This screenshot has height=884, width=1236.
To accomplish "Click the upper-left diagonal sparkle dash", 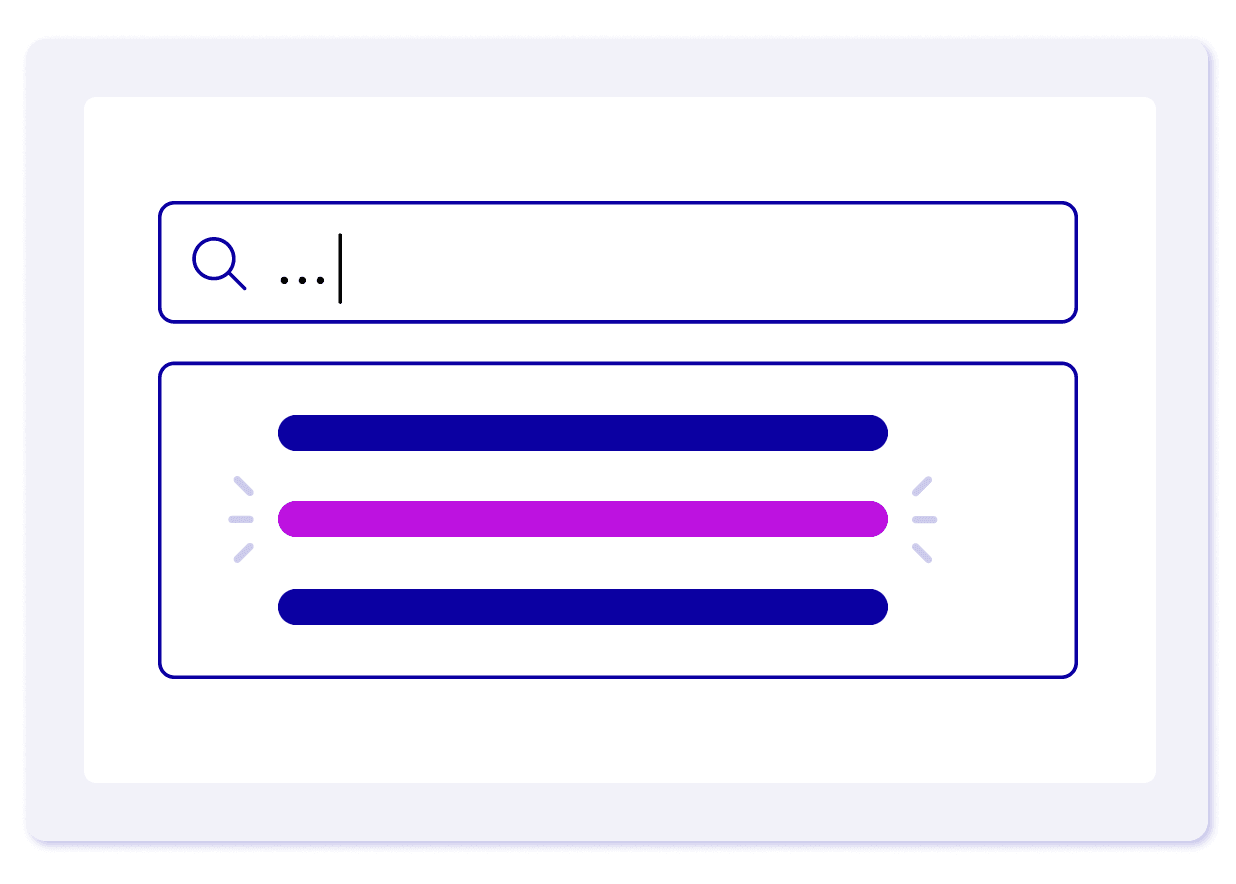I will (243, 486).
